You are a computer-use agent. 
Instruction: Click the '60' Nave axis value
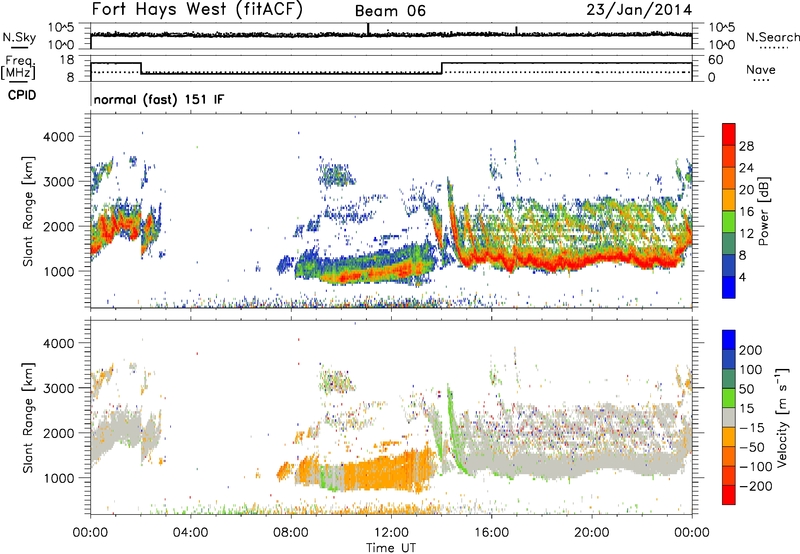click(715, 60)
